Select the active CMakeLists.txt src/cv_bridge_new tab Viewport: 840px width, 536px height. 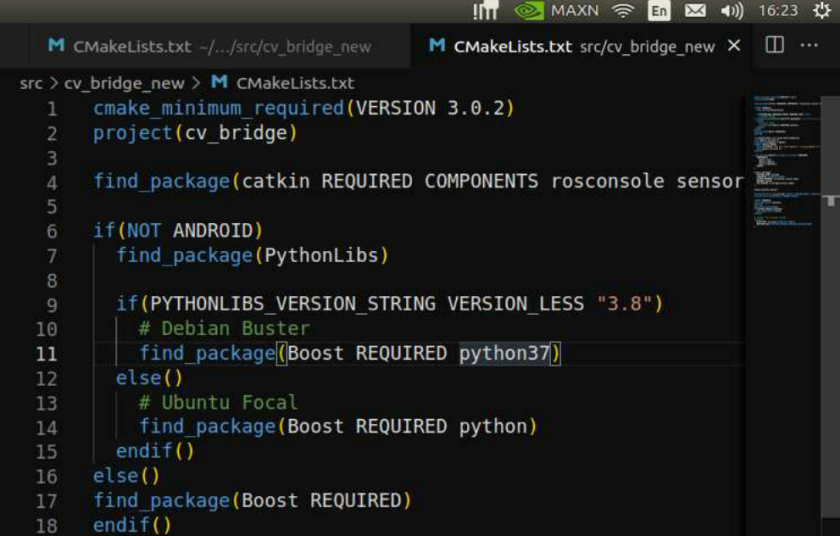coord(581,46)
